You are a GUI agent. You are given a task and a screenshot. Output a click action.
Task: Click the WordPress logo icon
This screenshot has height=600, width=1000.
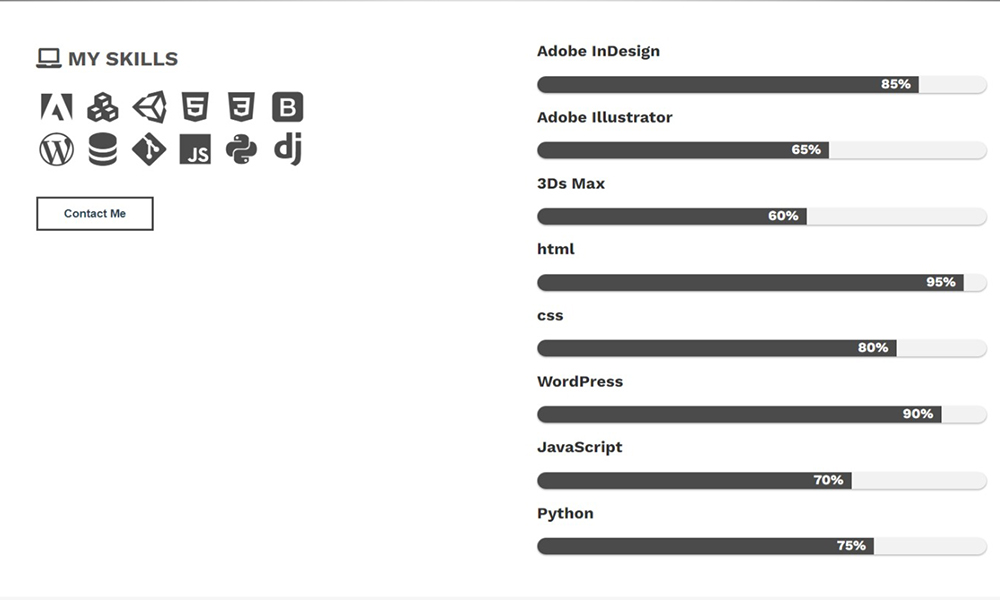pyautogui.click(x=56, y=149)
